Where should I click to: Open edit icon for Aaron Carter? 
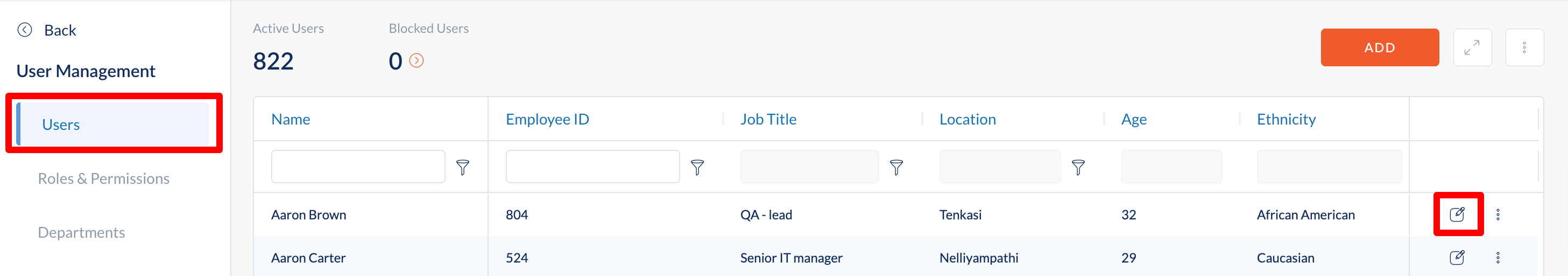1457,258
